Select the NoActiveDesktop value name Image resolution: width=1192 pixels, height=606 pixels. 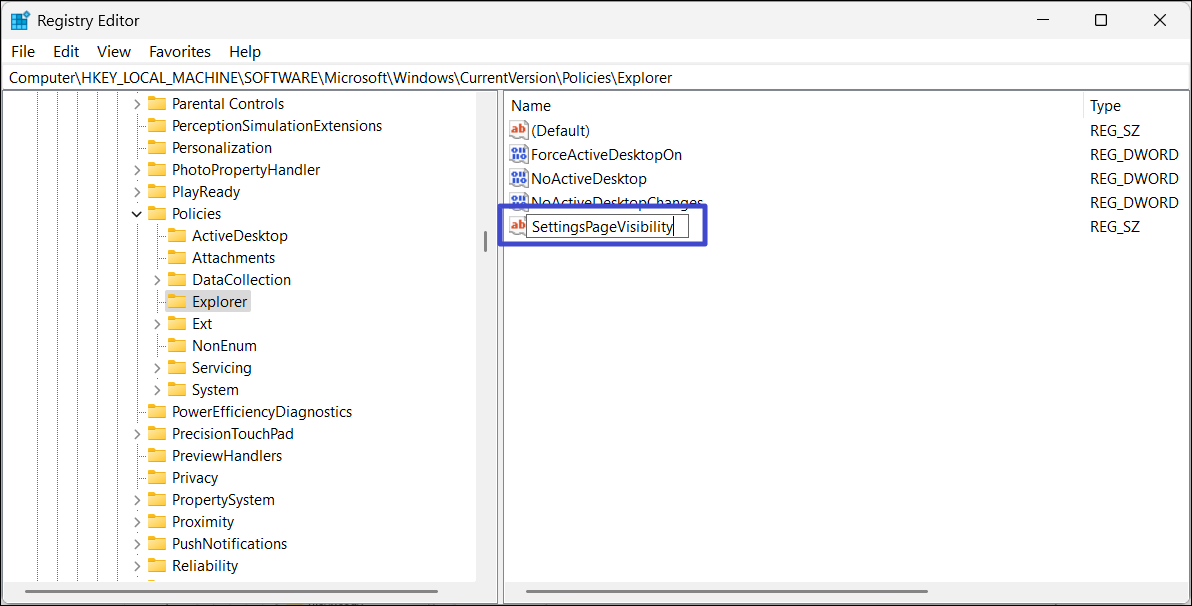click(589, 179)
